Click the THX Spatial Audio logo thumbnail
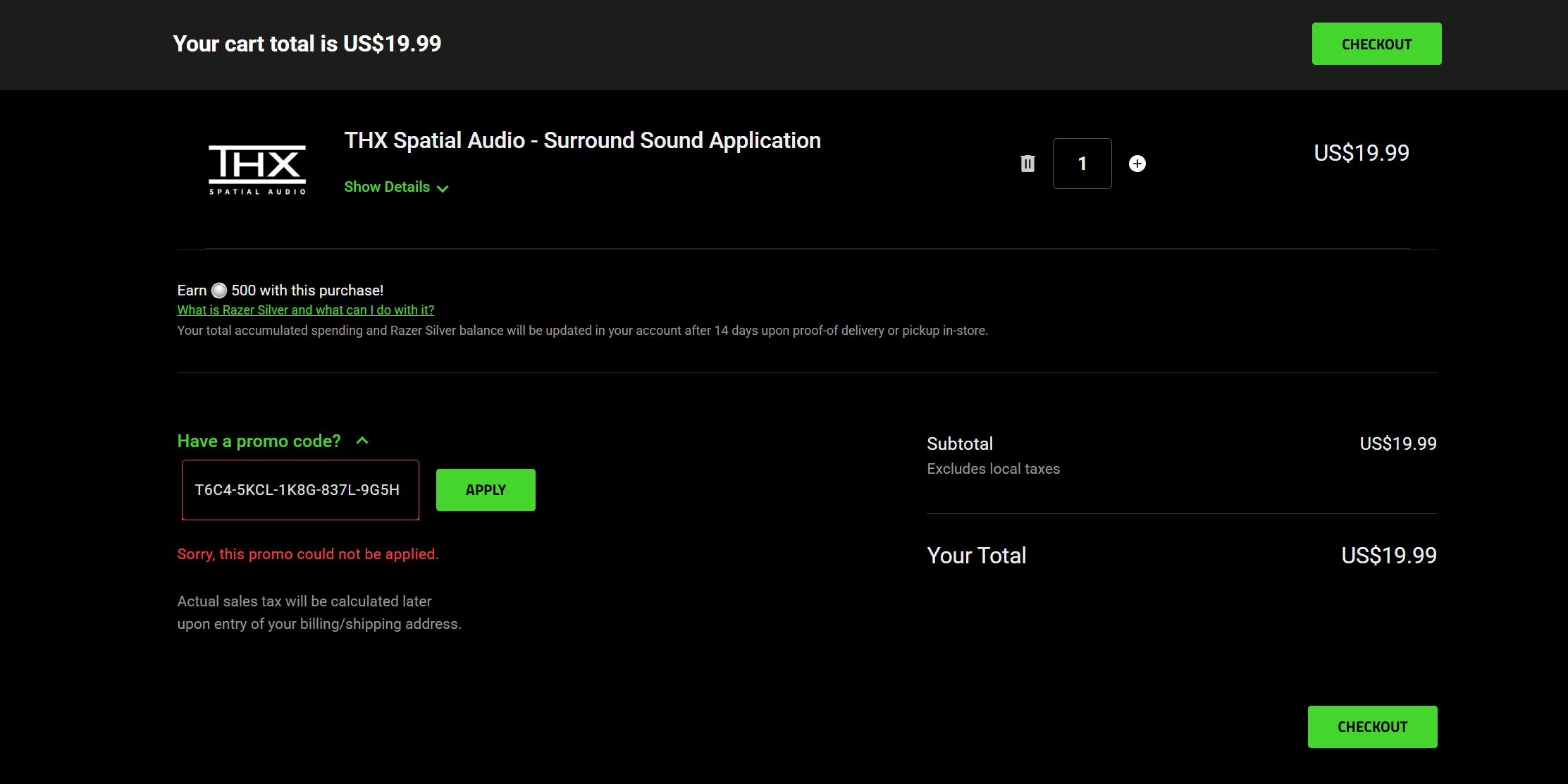Screen dimensions: 1568x784 point(257,169)
